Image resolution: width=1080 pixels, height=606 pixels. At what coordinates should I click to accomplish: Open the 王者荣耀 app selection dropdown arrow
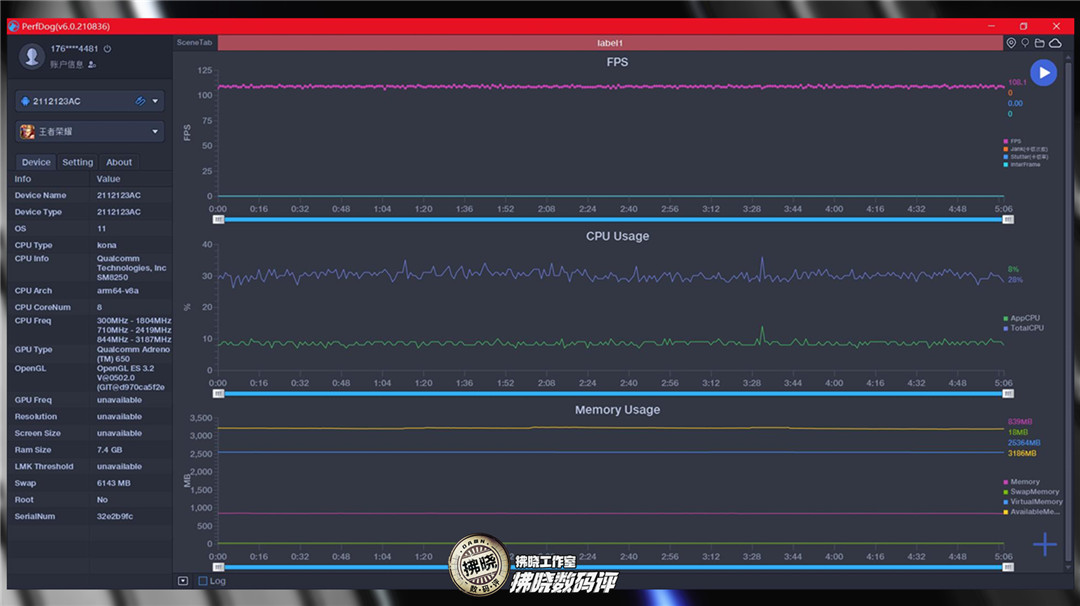[x=155, y=132]
